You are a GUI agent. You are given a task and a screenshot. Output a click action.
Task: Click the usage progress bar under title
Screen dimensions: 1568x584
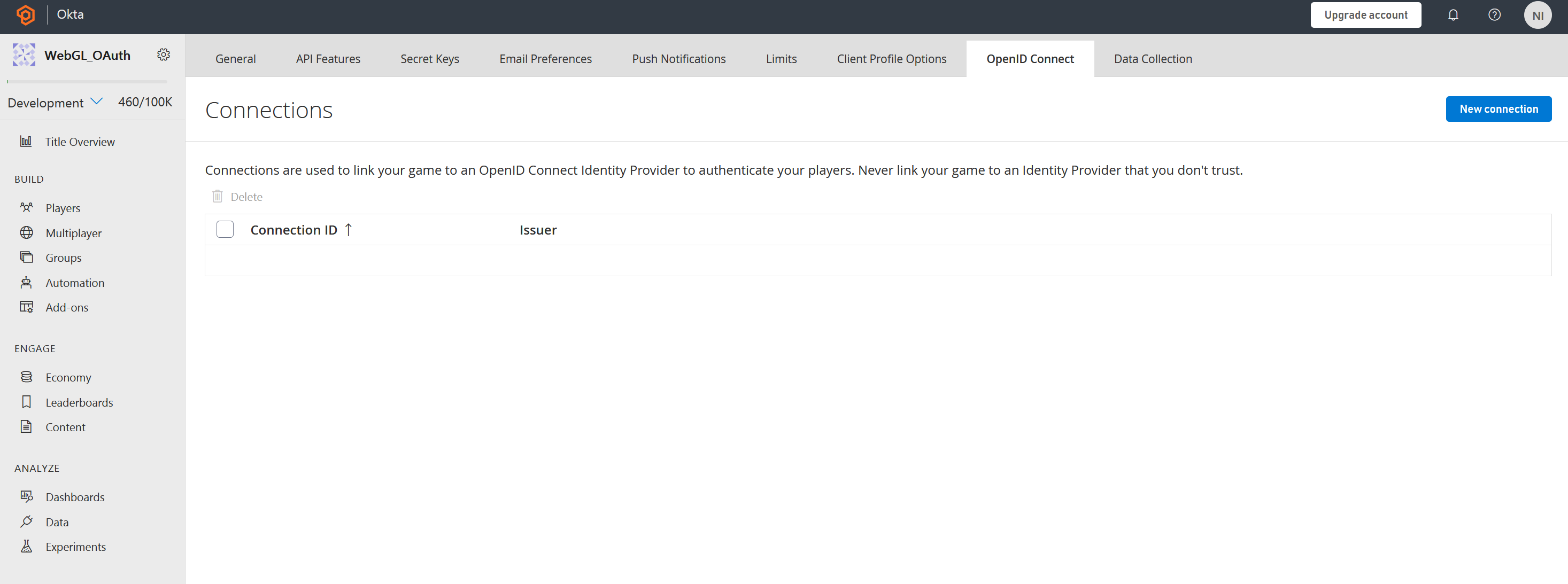(x=87, y=82)
